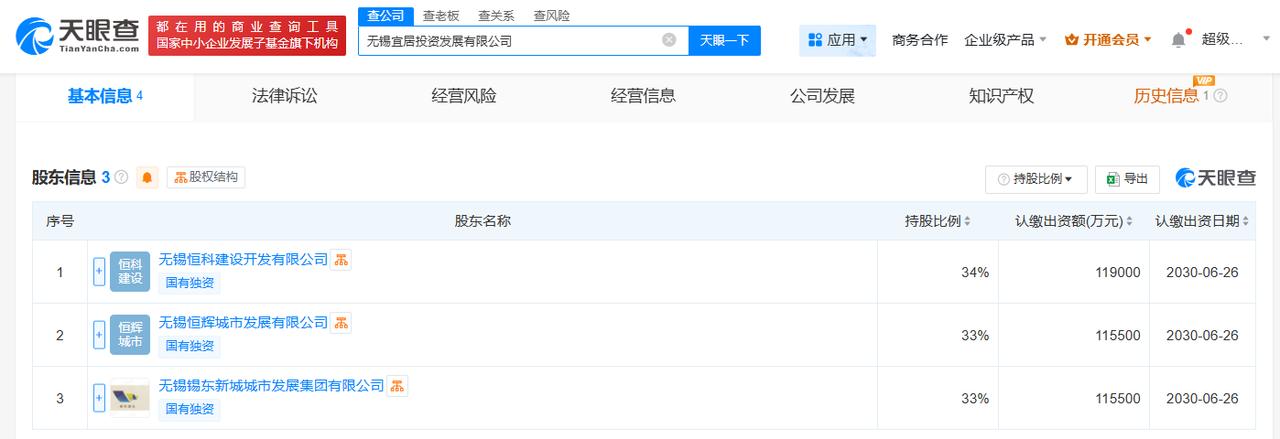Click the 序号 column header
The image size is (1280, 439).
60,221
